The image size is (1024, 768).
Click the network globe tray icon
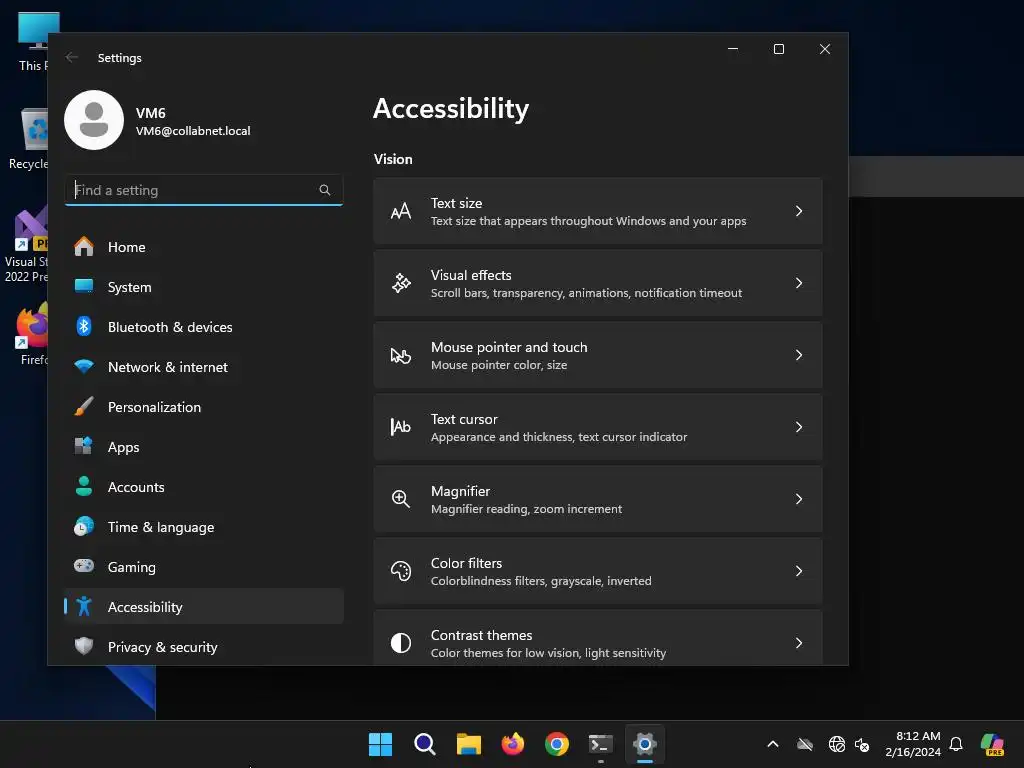[837, 744]
